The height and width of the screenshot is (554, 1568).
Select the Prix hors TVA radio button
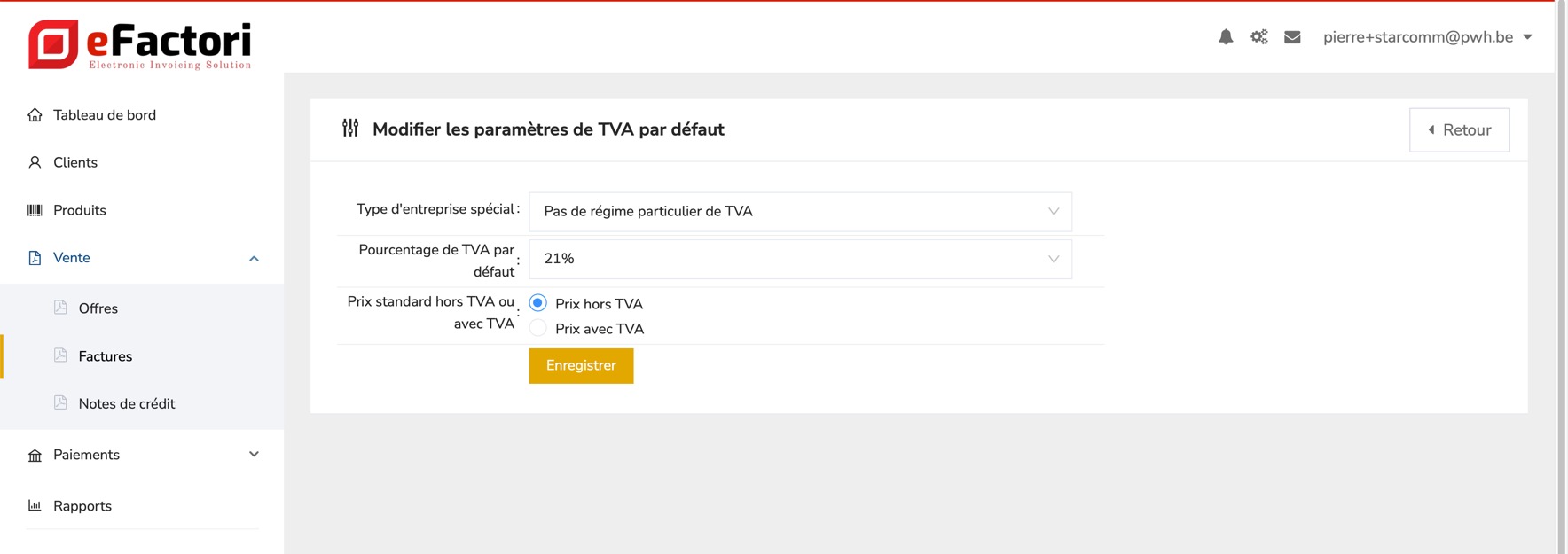(x=538, y=303)
